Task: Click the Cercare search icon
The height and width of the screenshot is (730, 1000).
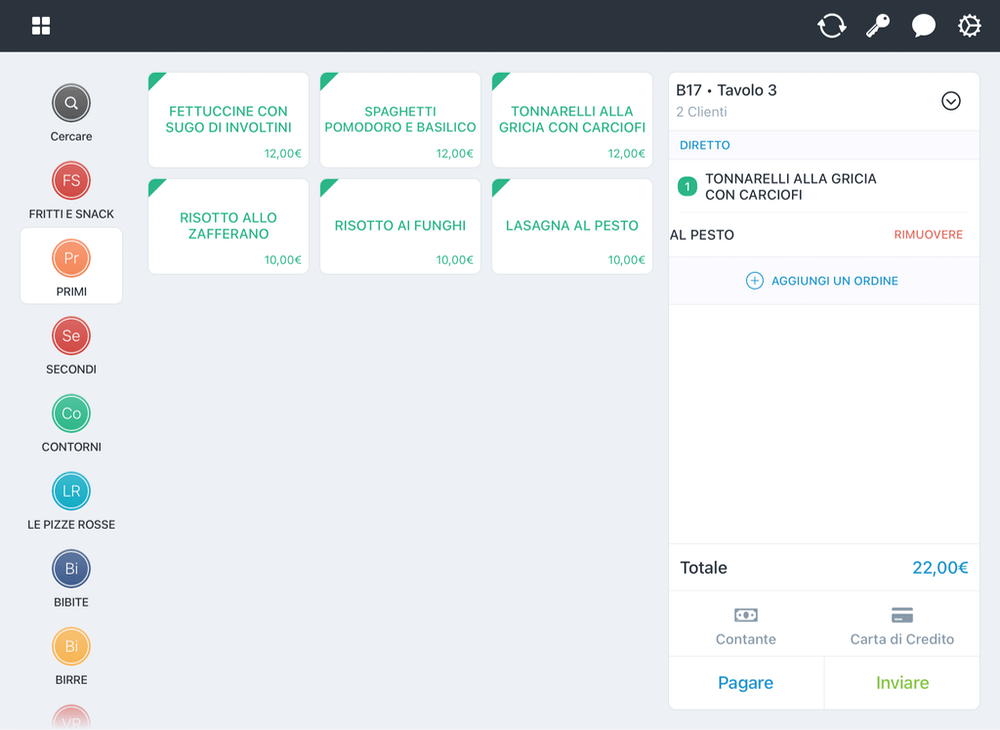Action: tap(71, 103)
